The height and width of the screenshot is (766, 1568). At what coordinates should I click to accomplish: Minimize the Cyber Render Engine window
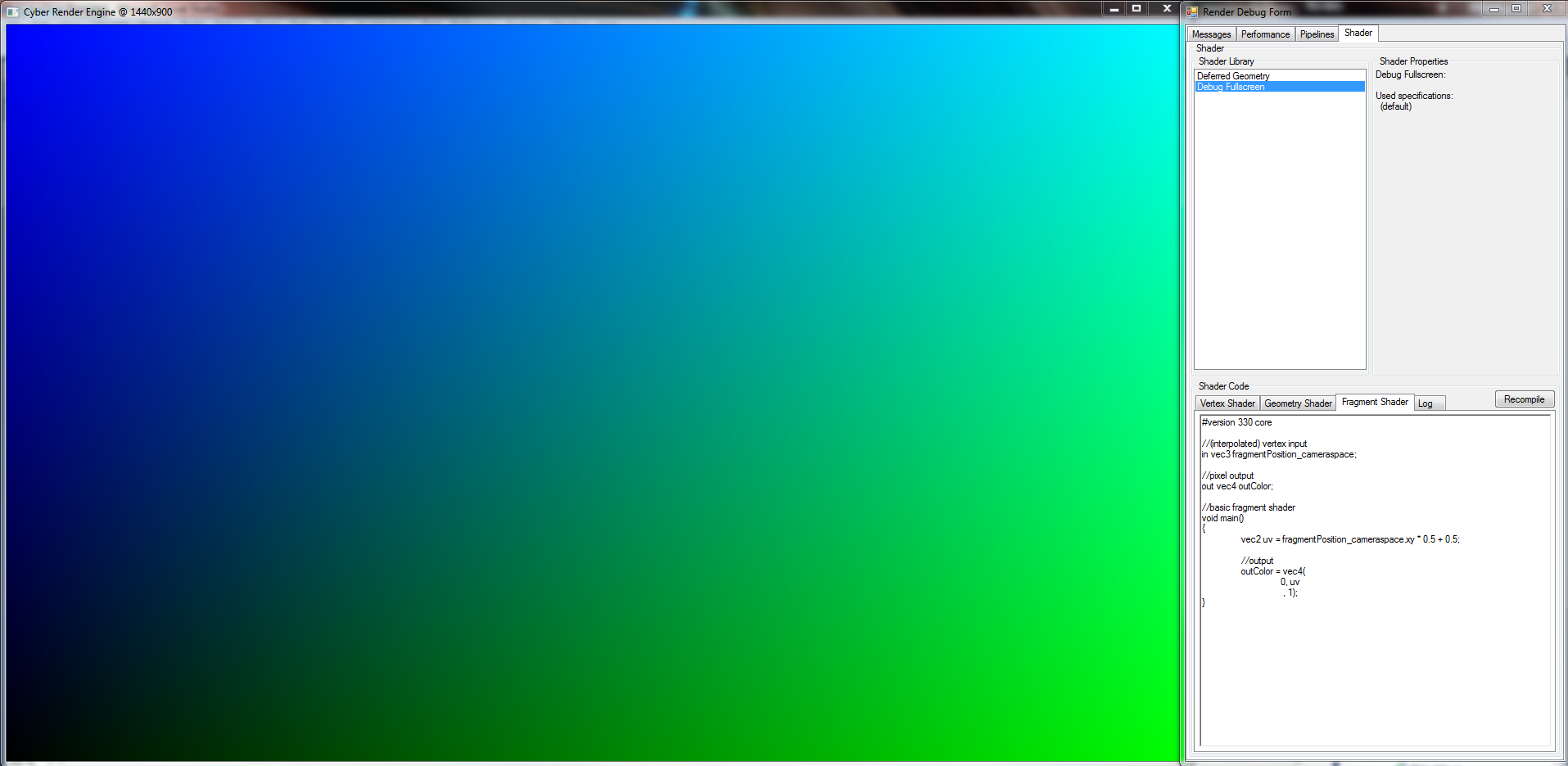coord(1114,9)
